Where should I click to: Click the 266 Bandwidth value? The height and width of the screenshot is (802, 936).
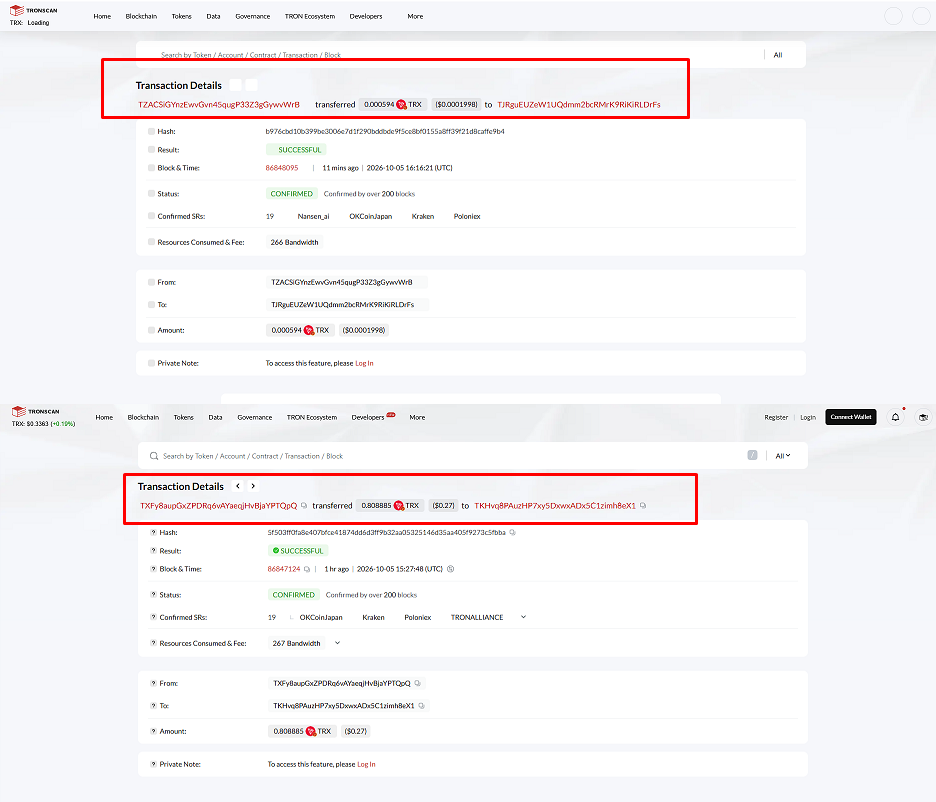pyautogui.click(x=294, y=242)
